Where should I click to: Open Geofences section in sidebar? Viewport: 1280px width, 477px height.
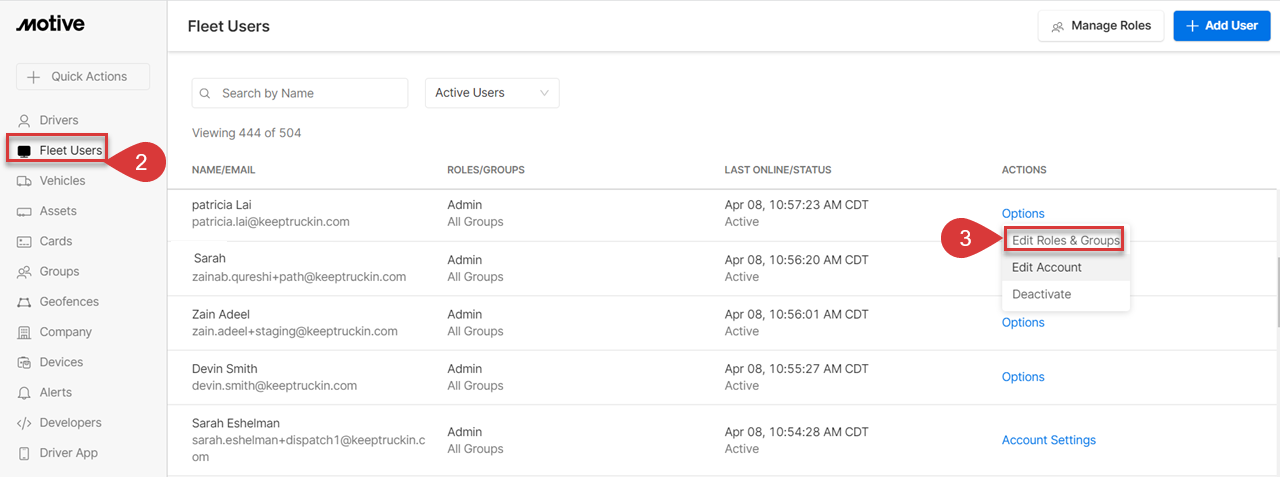click(x=69, y=302)
